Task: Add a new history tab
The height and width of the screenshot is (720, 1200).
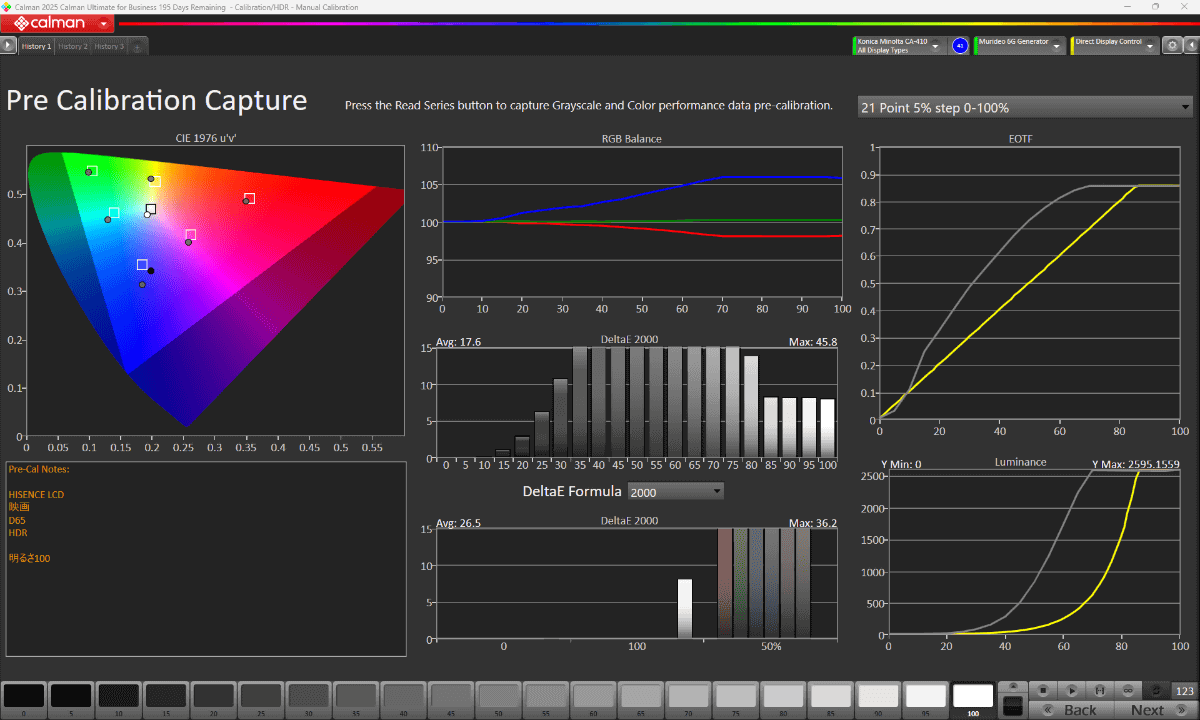Action: (x=137, y=47)
